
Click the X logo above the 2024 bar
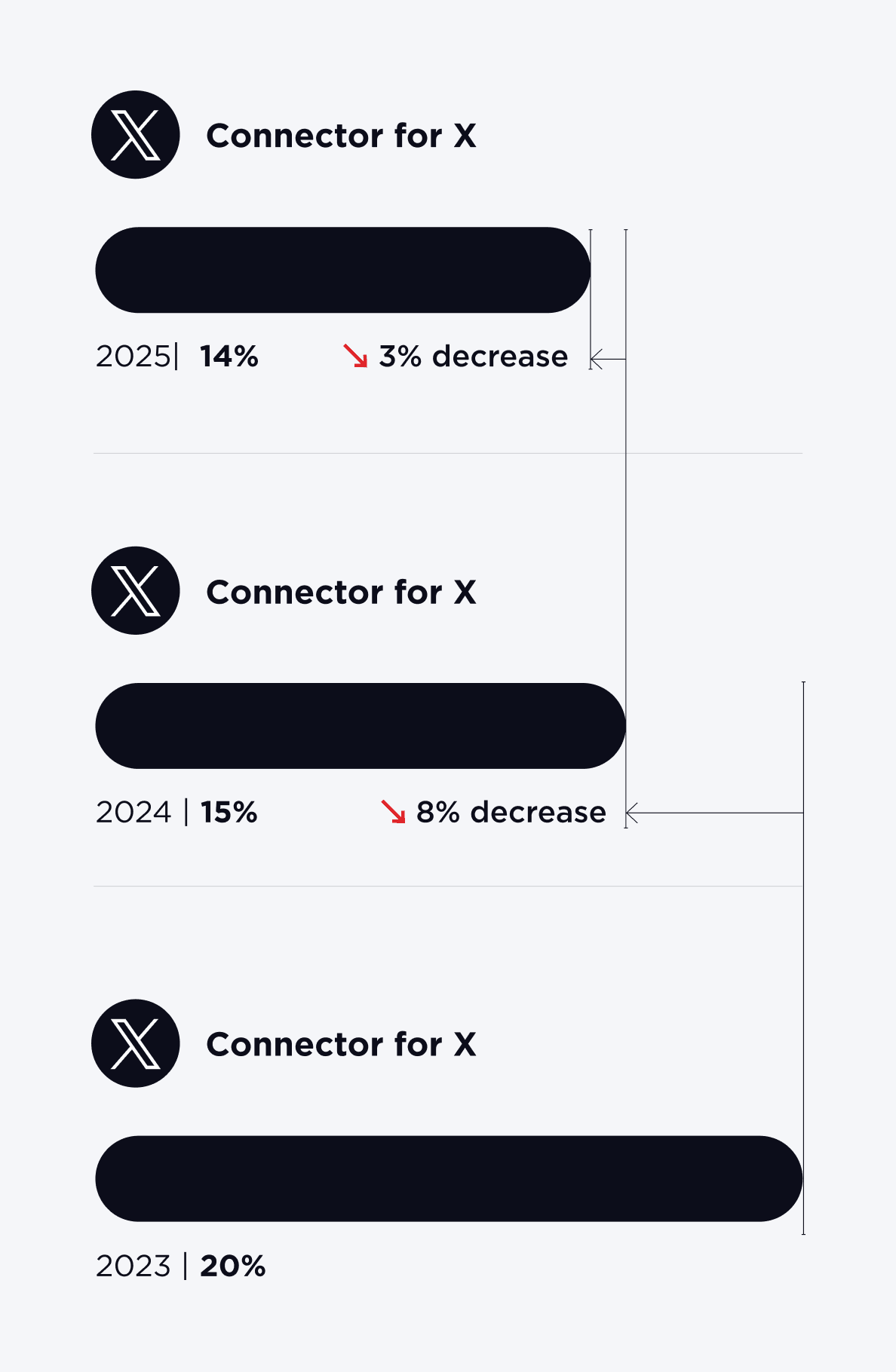[136, 591]
